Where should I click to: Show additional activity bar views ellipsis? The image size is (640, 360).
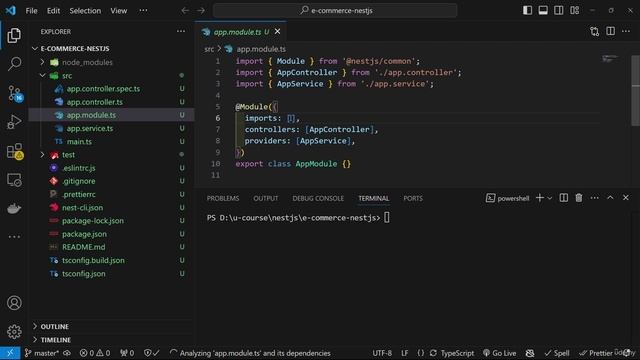[14, 236]
